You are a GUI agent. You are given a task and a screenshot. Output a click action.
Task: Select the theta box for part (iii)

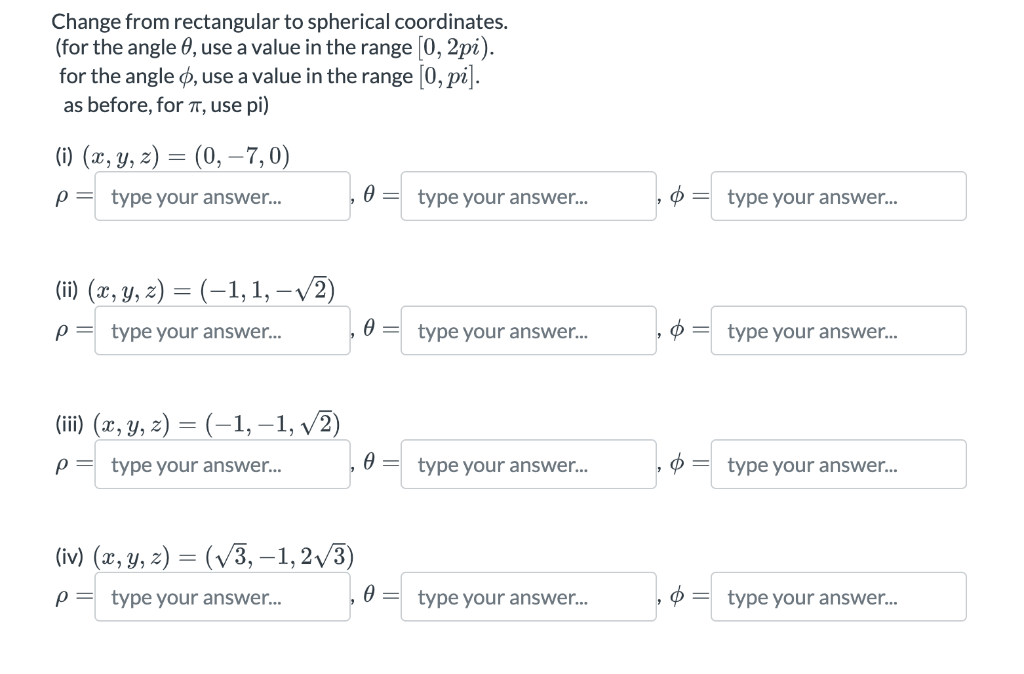coord(529,464)
